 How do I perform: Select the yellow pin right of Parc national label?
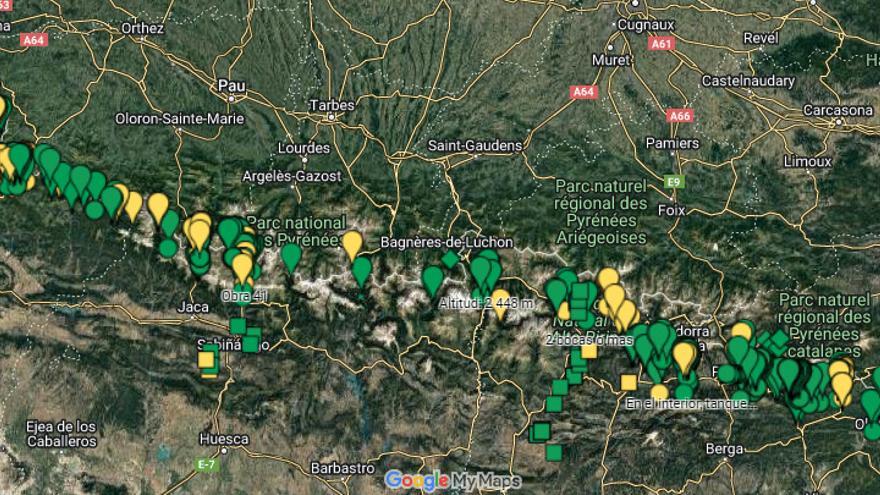pos(352,244)
